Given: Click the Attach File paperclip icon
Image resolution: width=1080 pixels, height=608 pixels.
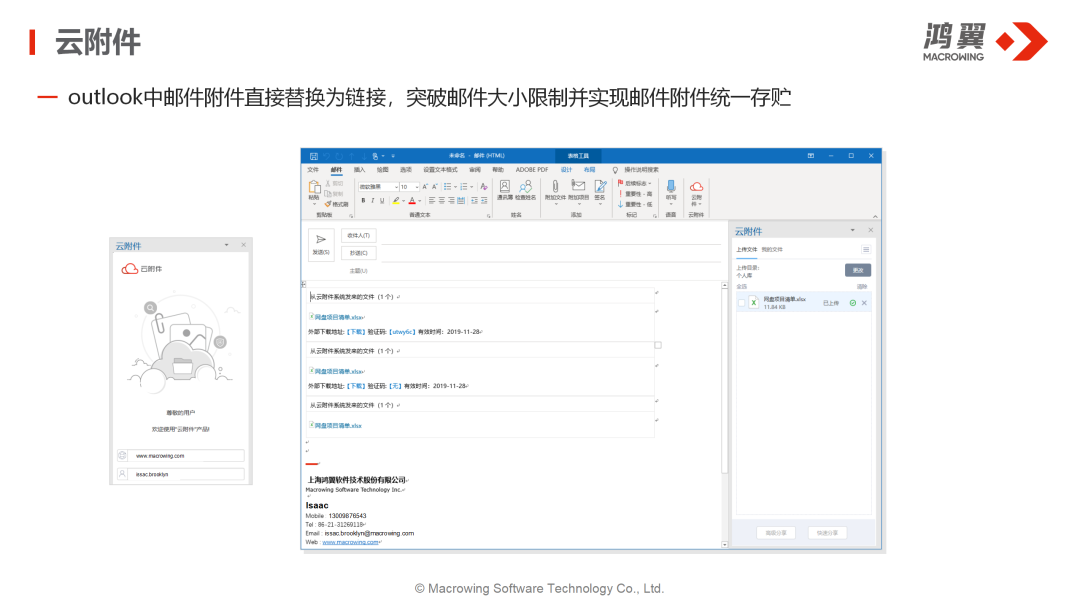Looking at the screenshot, I should (x=555, y=186).
